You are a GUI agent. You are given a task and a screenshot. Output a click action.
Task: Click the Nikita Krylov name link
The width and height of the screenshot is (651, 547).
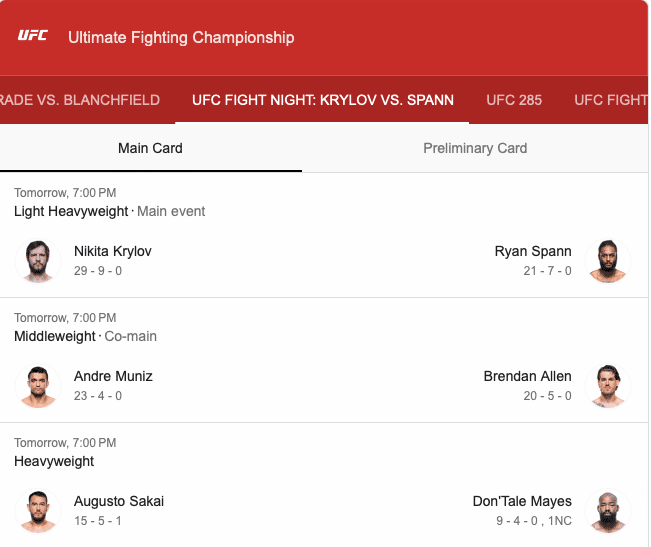113,251
